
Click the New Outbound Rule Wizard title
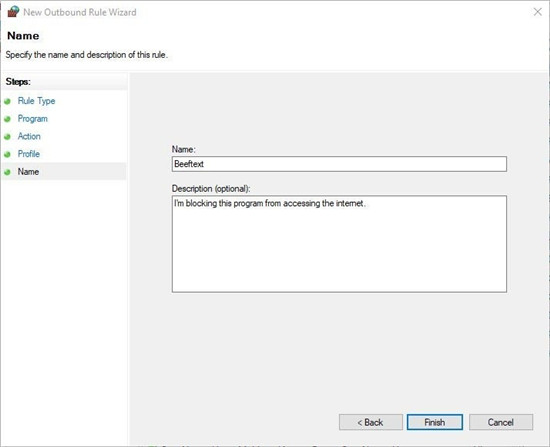[x=80, y=12]
